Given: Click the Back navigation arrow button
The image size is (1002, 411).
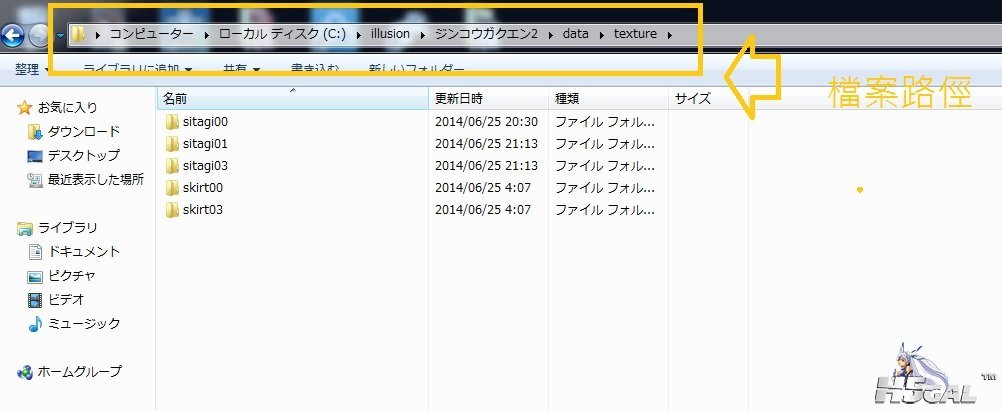Looking at the screenshot, I should (x=12, y=36).
